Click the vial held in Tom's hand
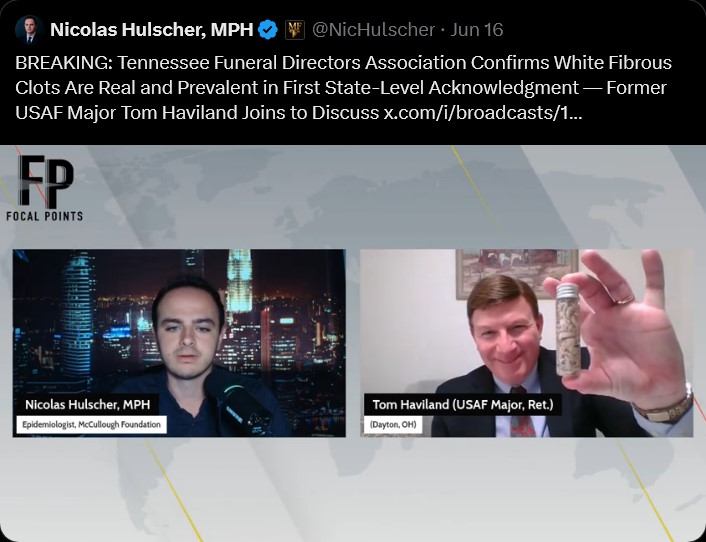706x542 pixels. pyautogui.click(x=567, y=330)
